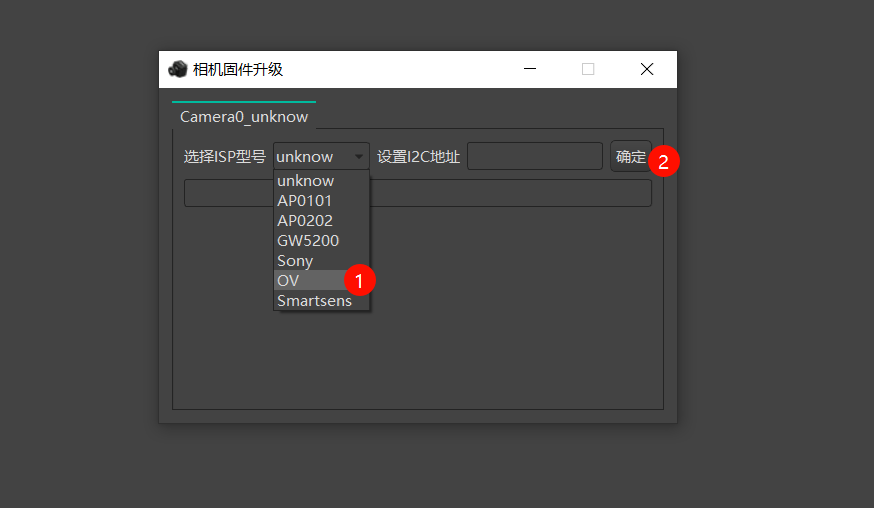
Task: Click the camera icon in the title bar
Action: 178,69
